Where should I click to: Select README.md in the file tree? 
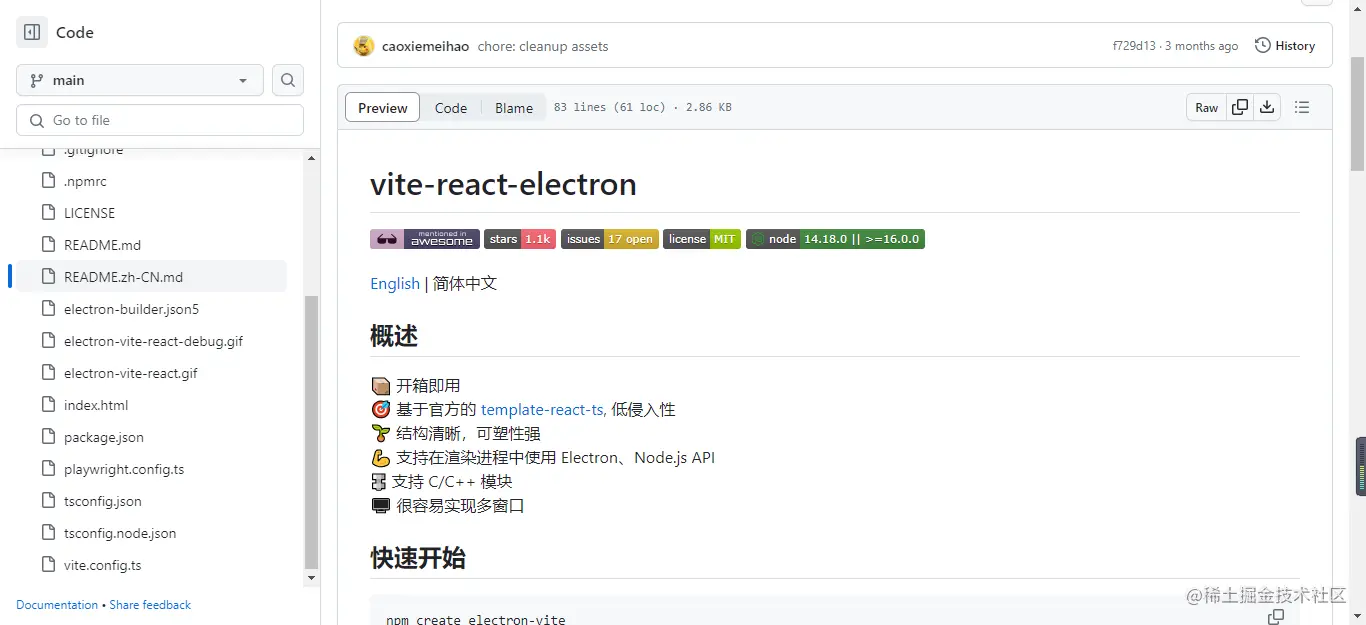tap(102, 245)
